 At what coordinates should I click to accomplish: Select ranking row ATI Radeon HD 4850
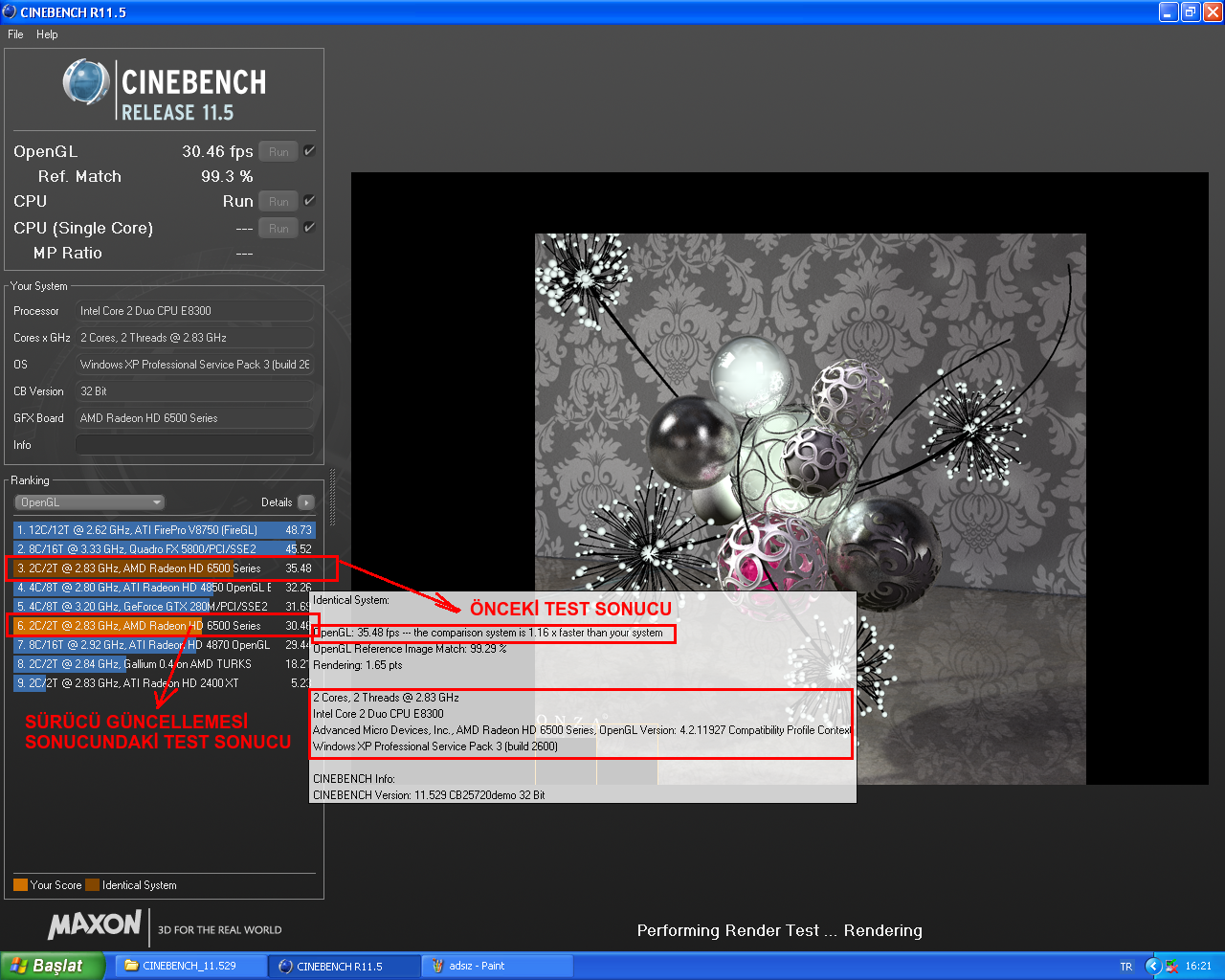point(164,588)
